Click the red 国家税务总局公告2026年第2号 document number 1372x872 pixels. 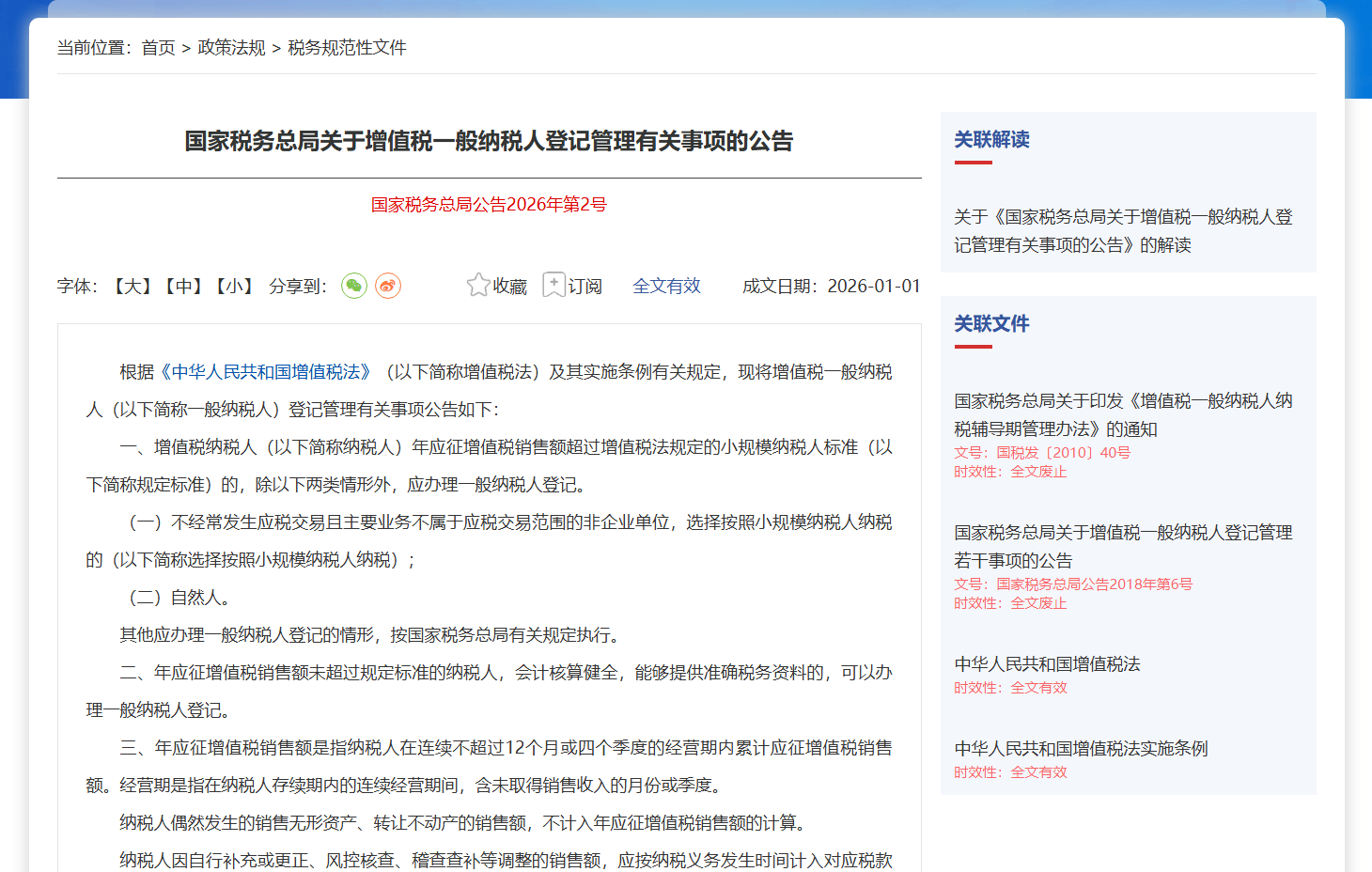489,205
